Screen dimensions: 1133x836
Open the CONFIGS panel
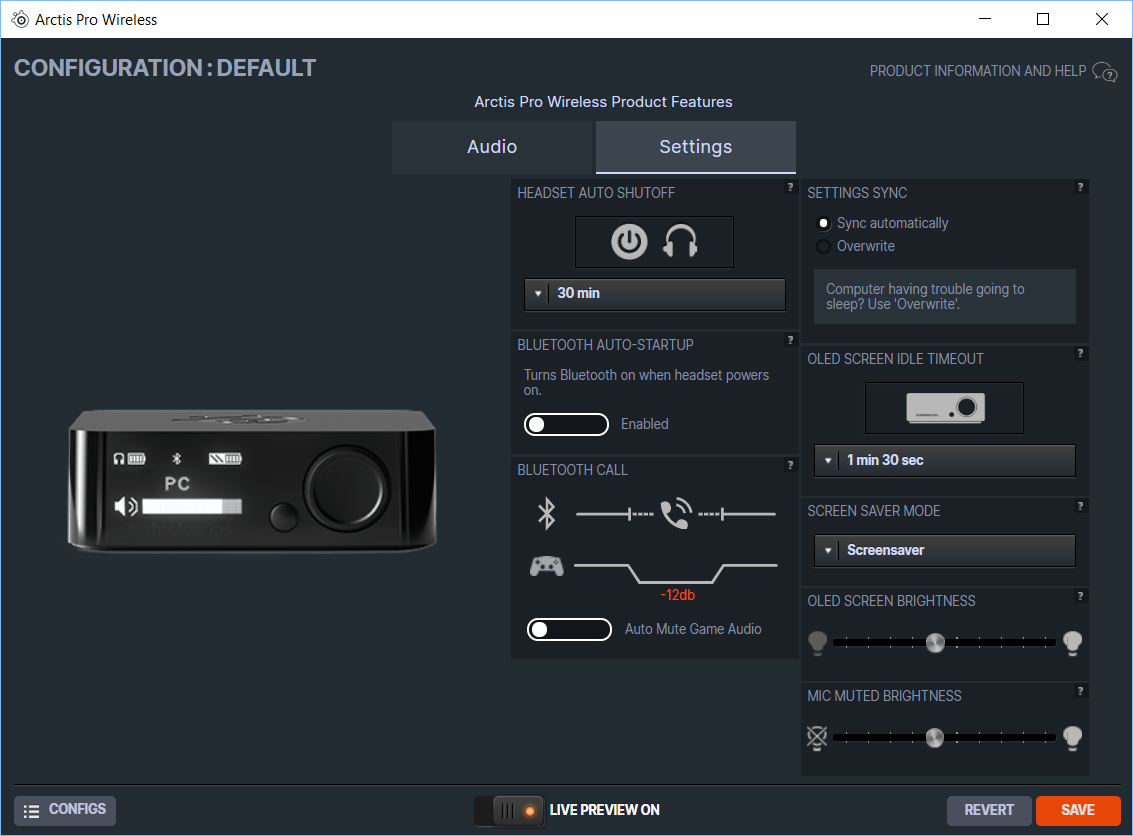(x=64, y=810)
